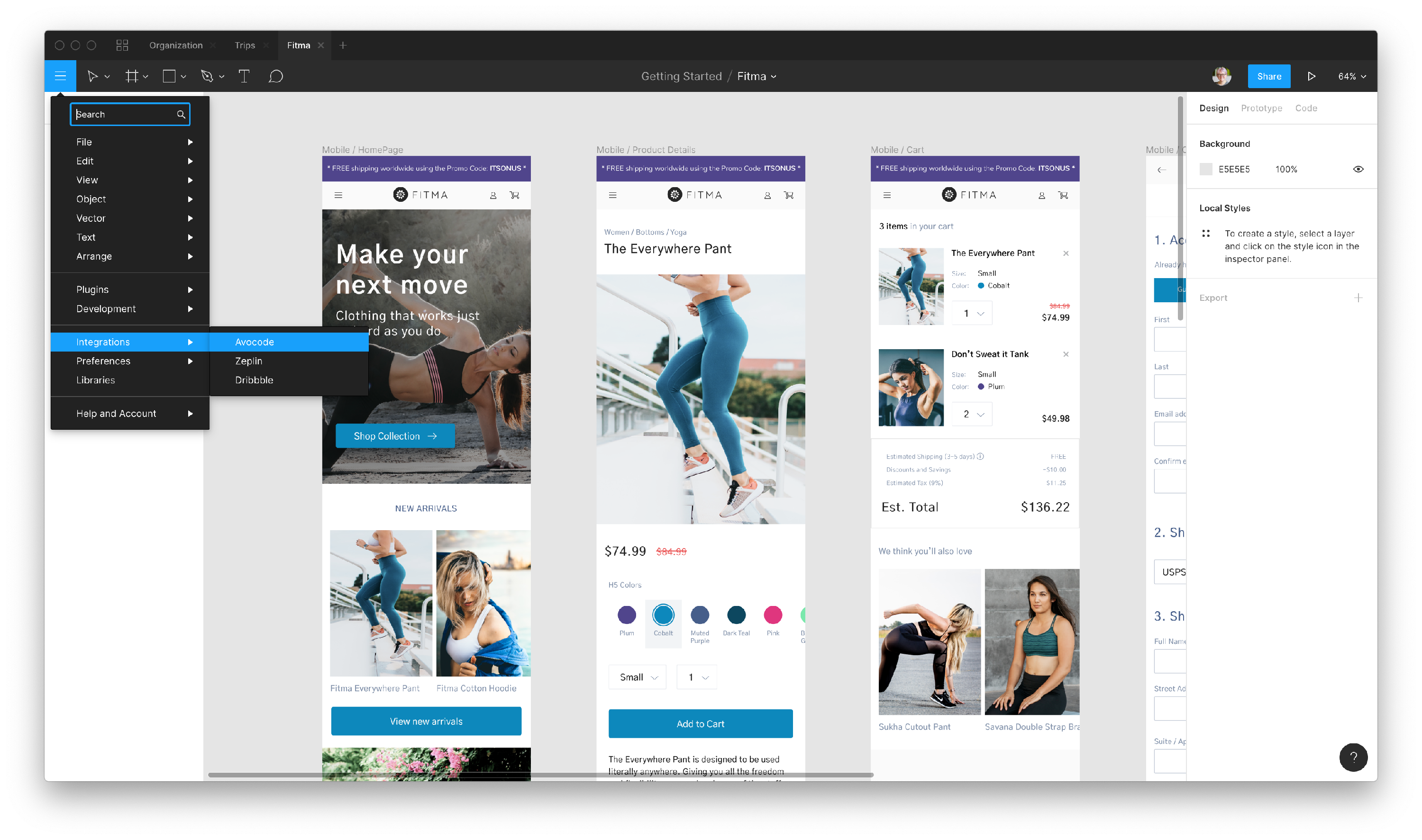Click the local styles four-dot icon

[1206, 233]
